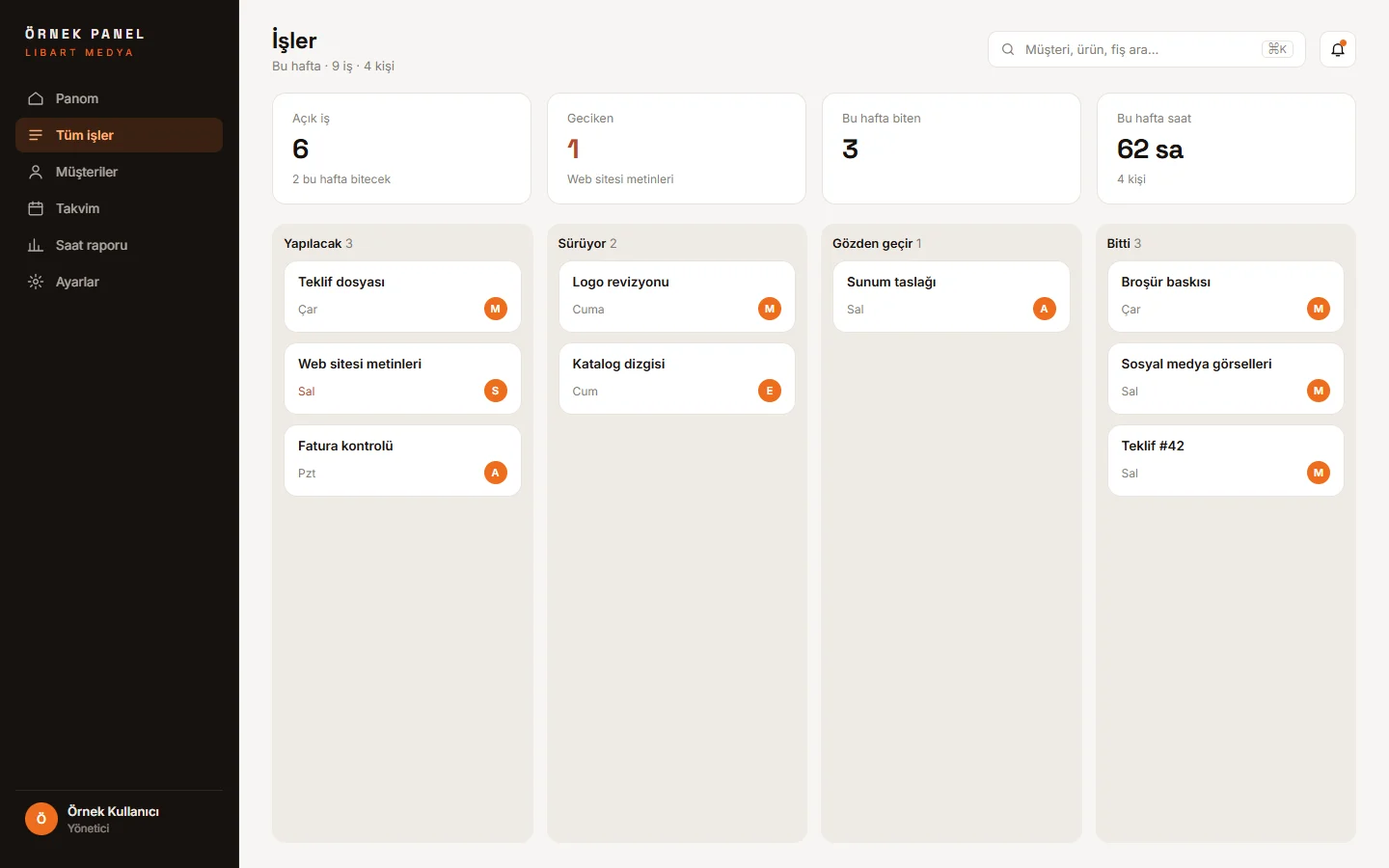Open Saat raporu page
Screen dimensions: 1389x868
point(119,245)
